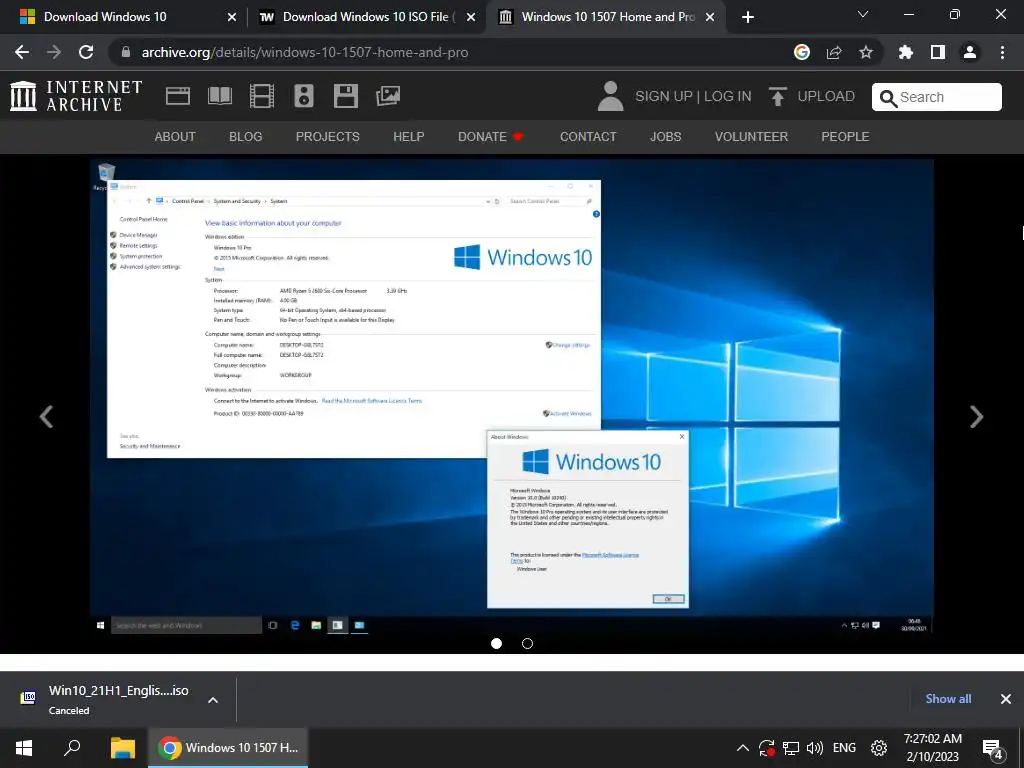Open the BLOG menu item
This screenshot has width=1024, height=768.
coord(246,136)
